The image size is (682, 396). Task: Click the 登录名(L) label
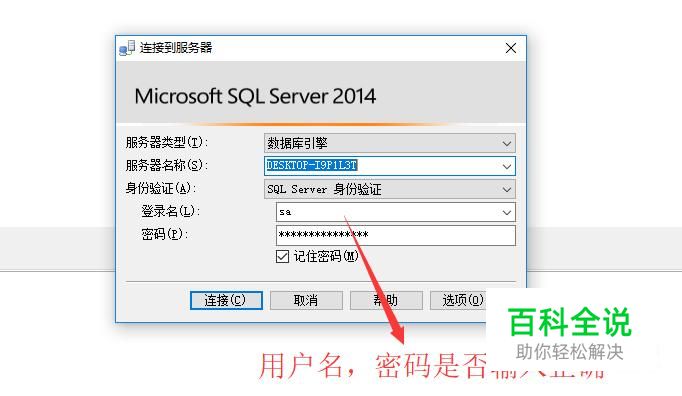pos(170,211)
